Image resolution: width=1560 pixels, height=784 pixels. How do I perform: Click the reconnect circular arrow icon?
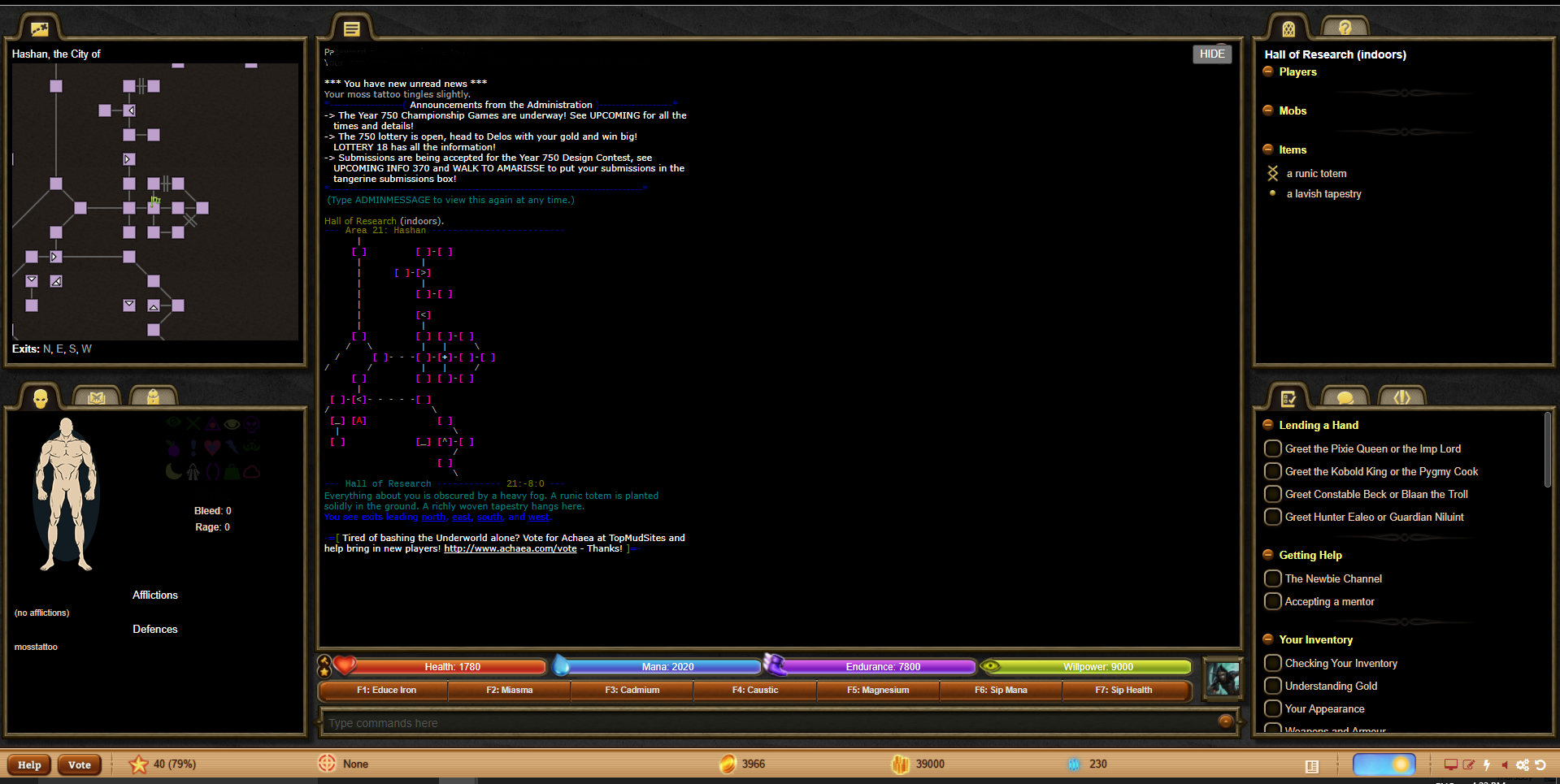pyautogui.click(x=1540, y=765)
